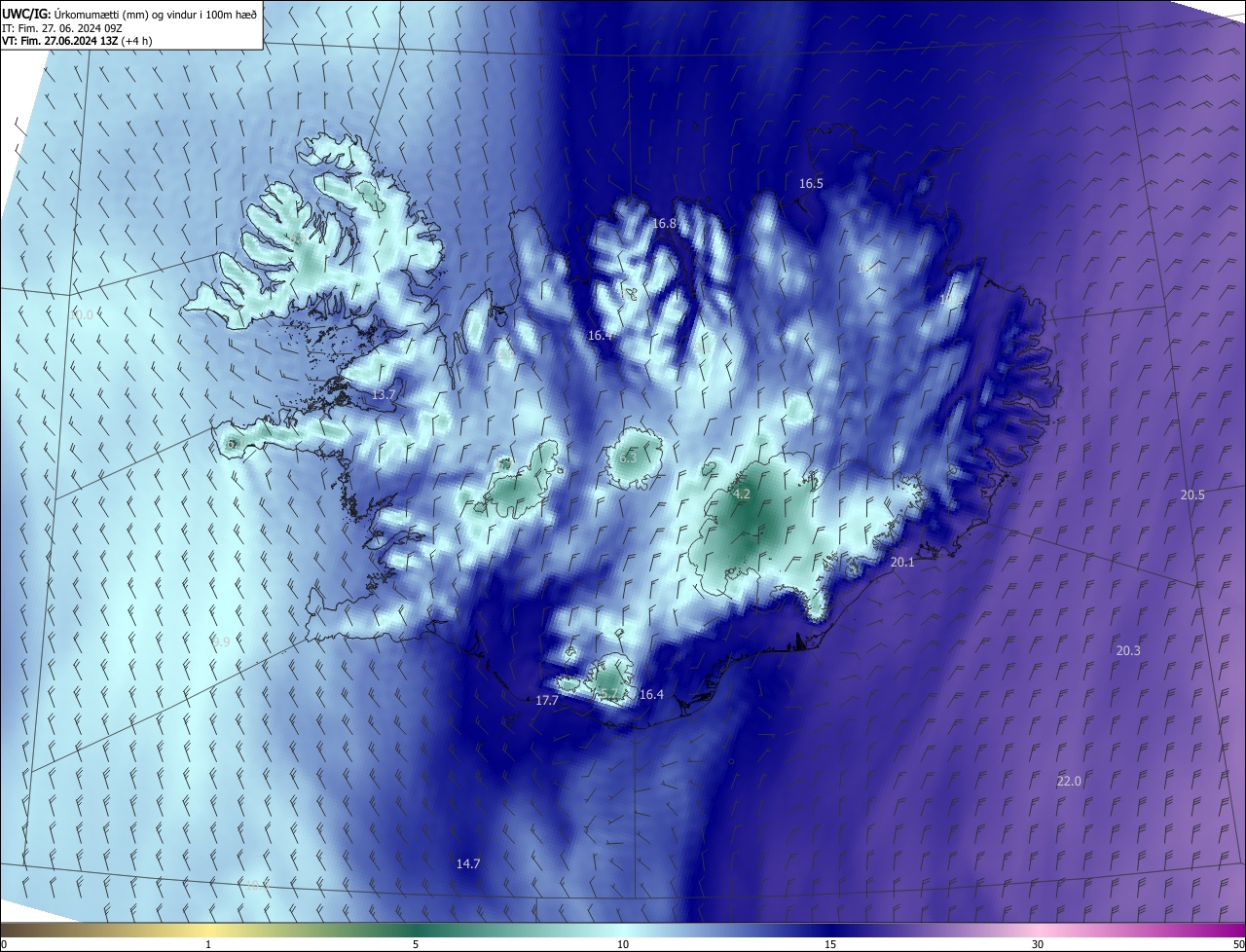This screenshot has height=952, width=1246.
Task: Click the 16.4 value below the 16.8 label
Action: pos(600,335)
